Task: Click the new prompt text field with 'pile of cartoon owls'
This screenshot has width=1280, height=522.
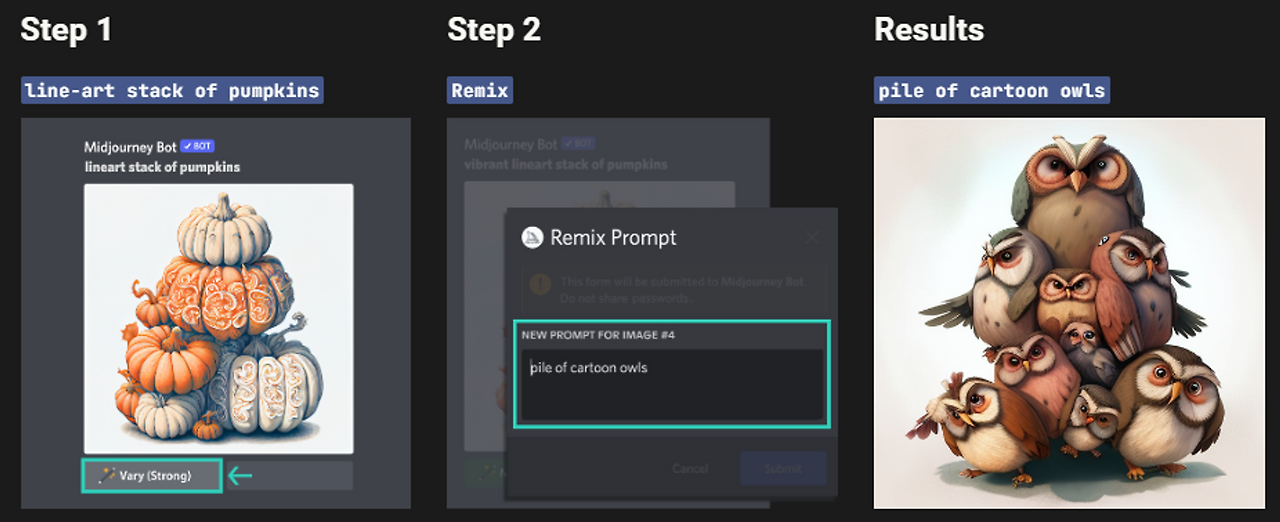Action: 671,383
